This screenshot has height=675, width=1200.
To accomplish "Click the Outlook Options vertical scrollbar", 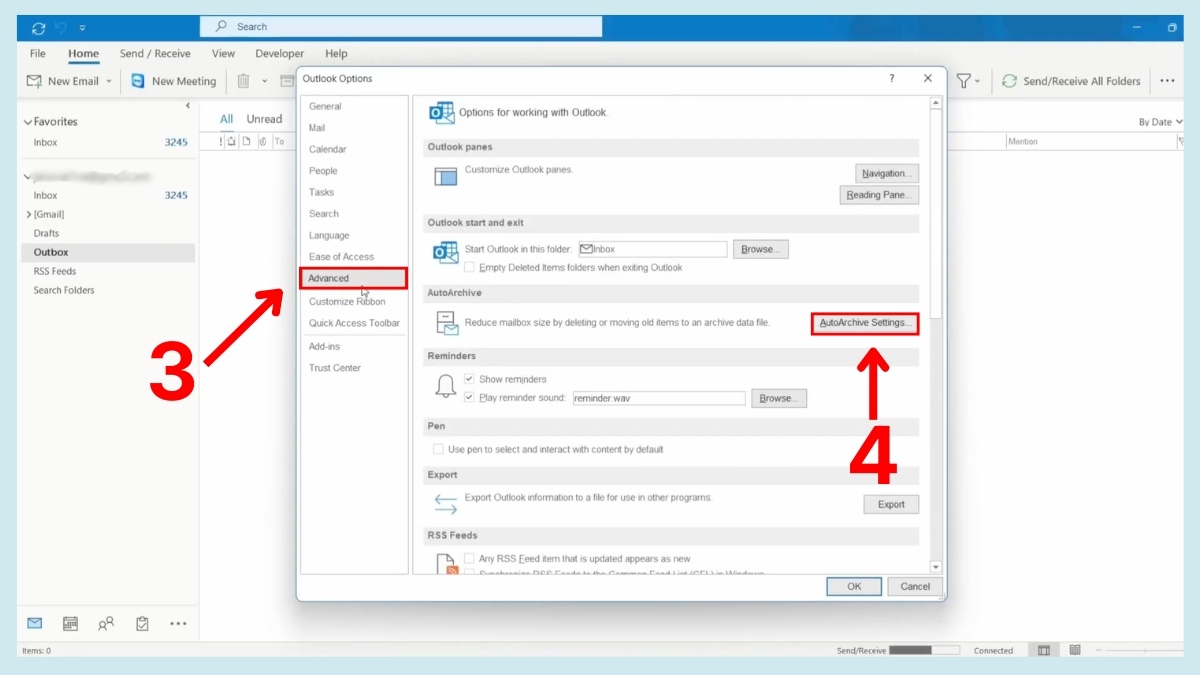I will [936, 334].
